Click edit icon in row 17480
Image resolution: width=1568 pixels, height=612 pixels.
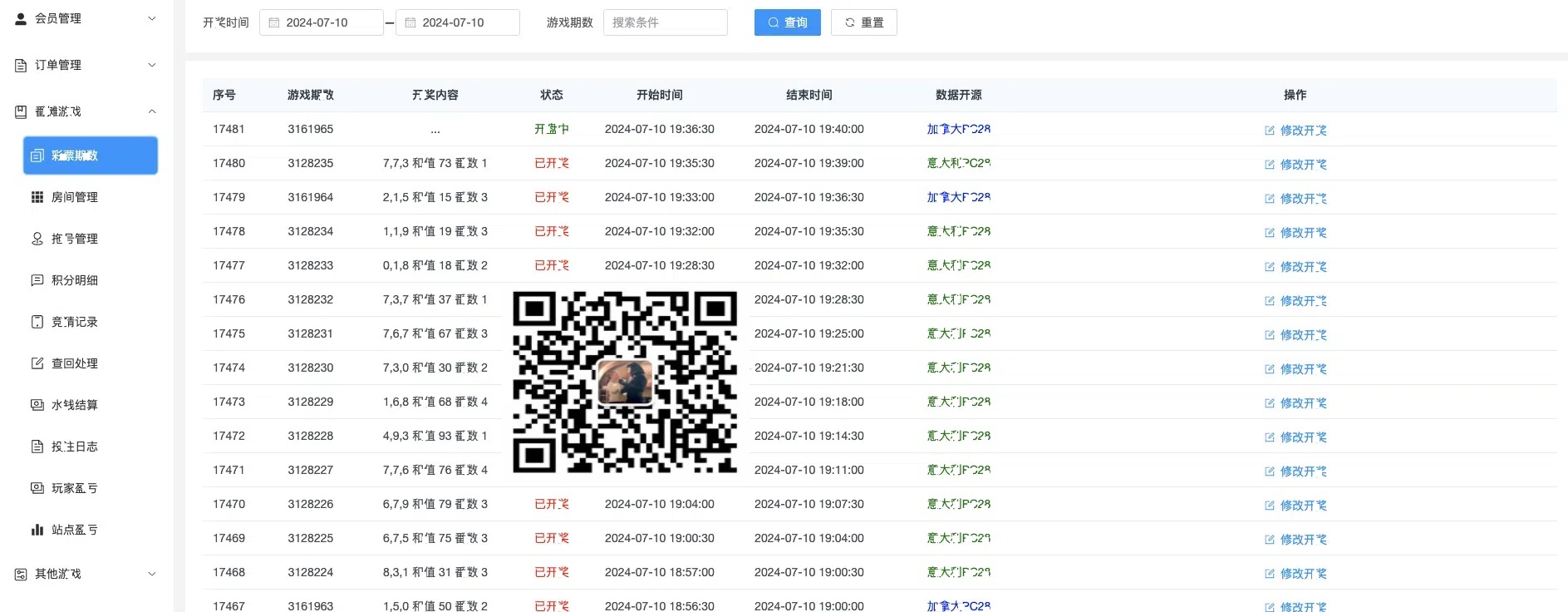(1270, 165)
